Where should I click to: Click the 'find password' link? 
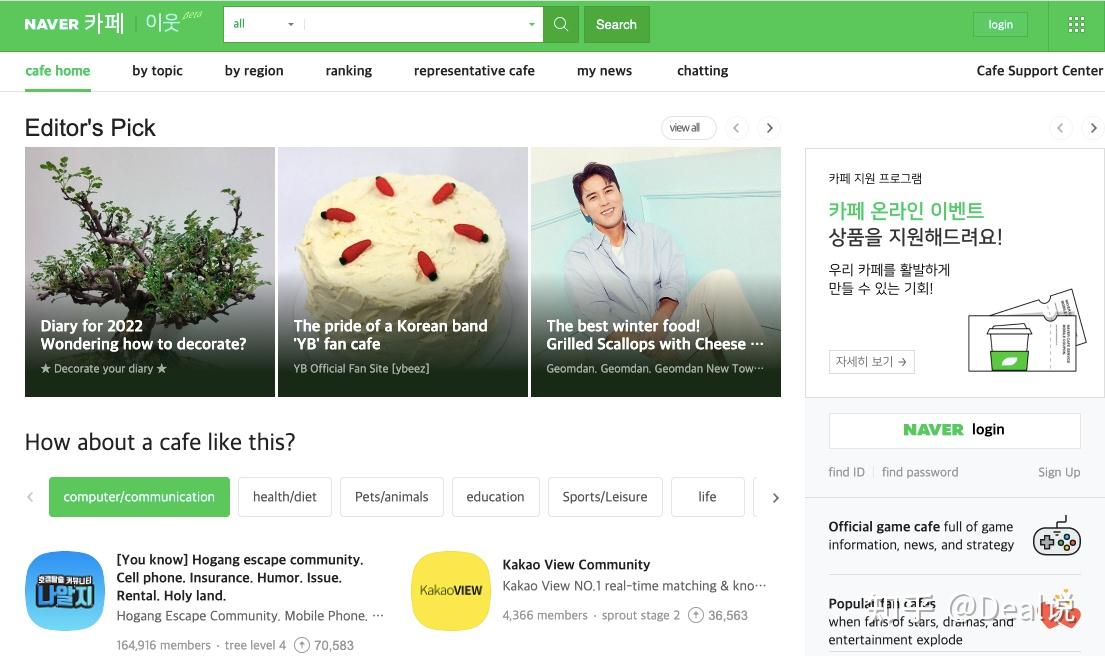[920, 472]
